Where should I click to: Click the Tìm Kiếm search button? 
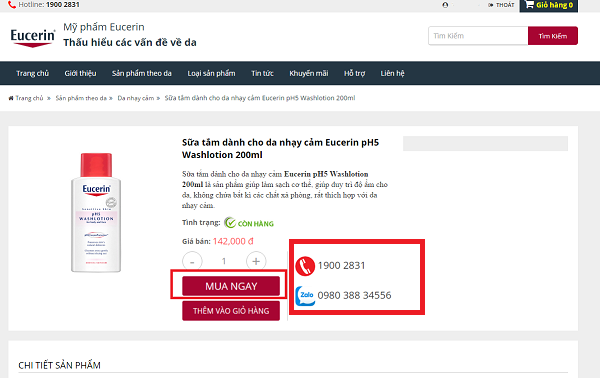point(553,36)
